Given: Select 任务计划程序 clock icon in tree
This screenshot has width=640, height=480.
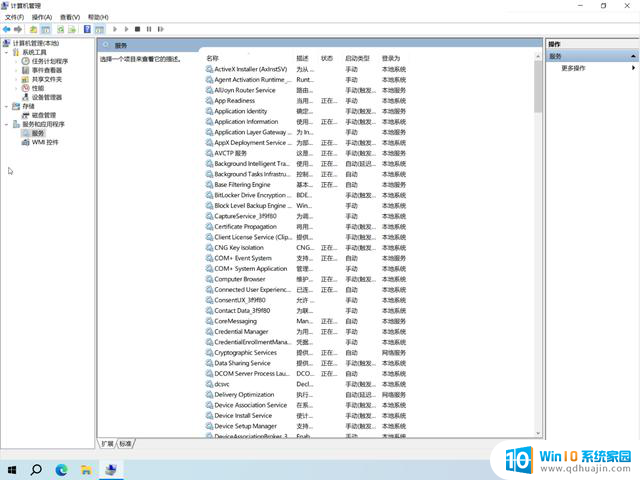Looking at the screenshot, I should 25,61.
